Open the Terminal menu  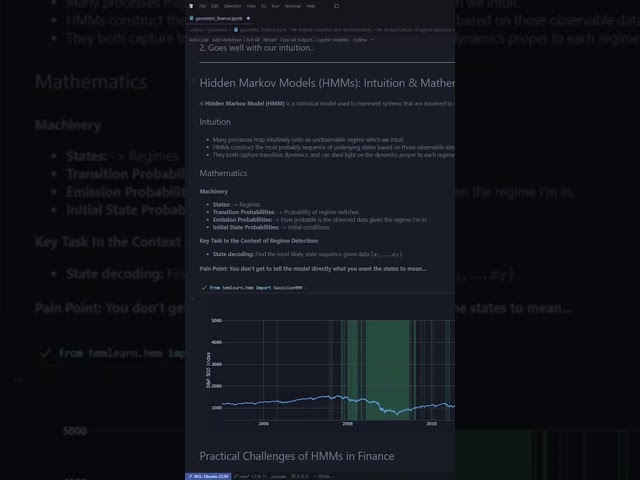click(293, 6)
